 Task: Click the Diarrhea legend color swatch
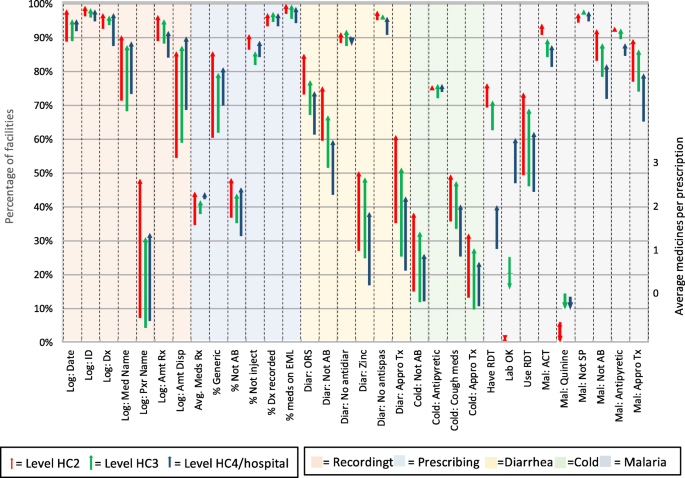coord(491,463)
